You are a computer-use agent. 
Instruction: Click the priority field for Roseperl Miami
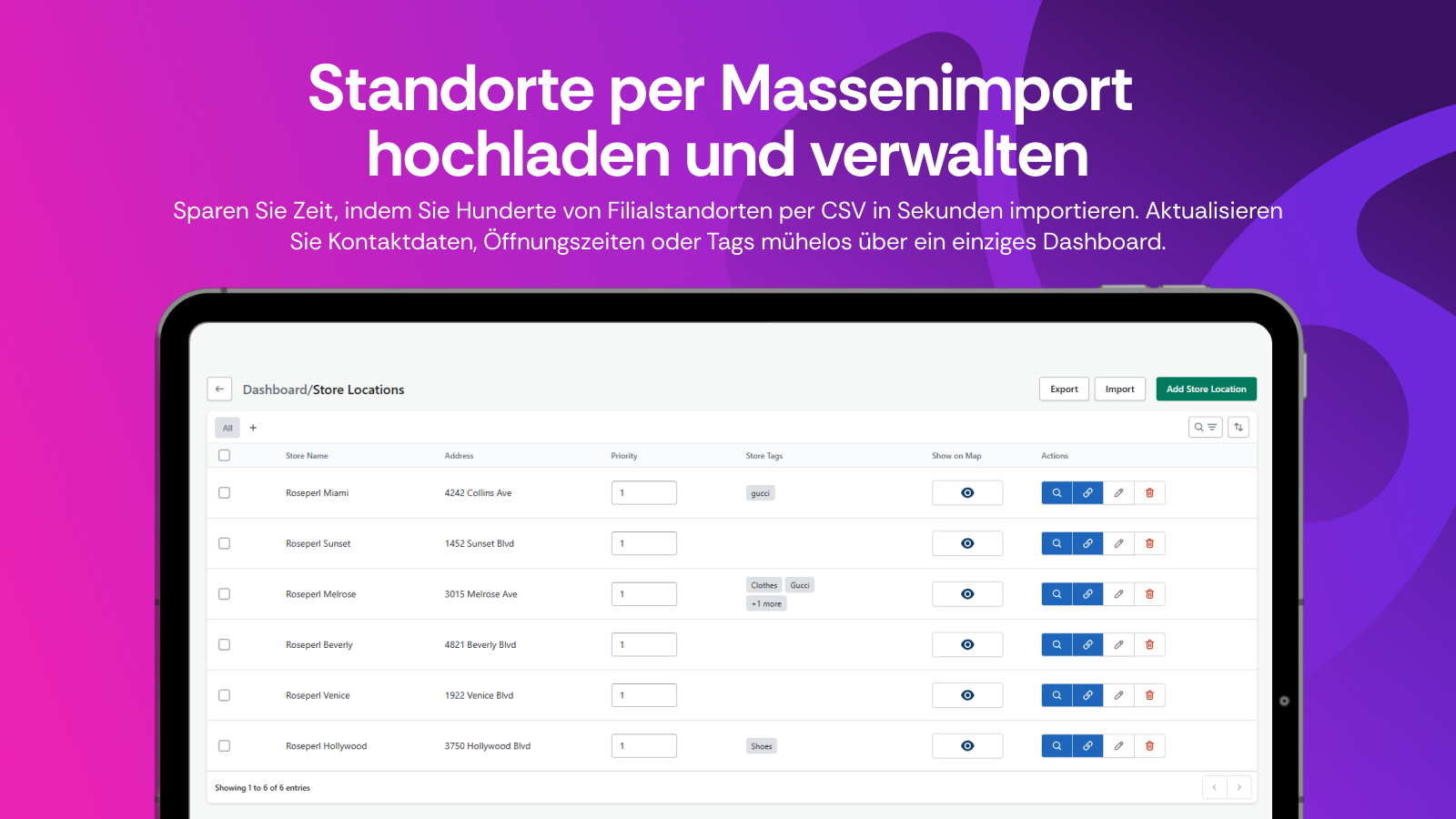click(x=643, y=492)
